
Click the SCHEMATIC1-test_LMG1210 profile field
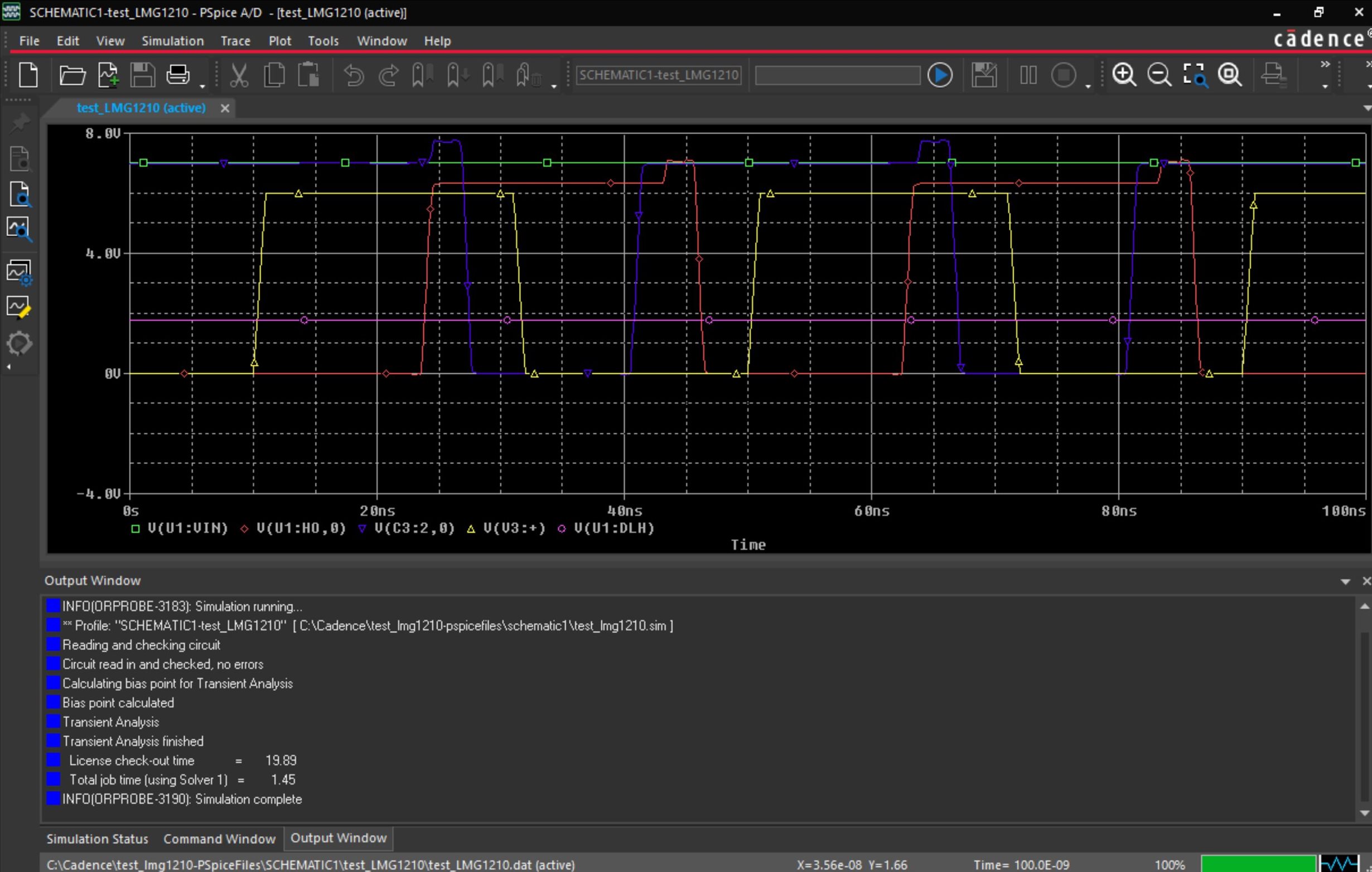coord(659,75)
